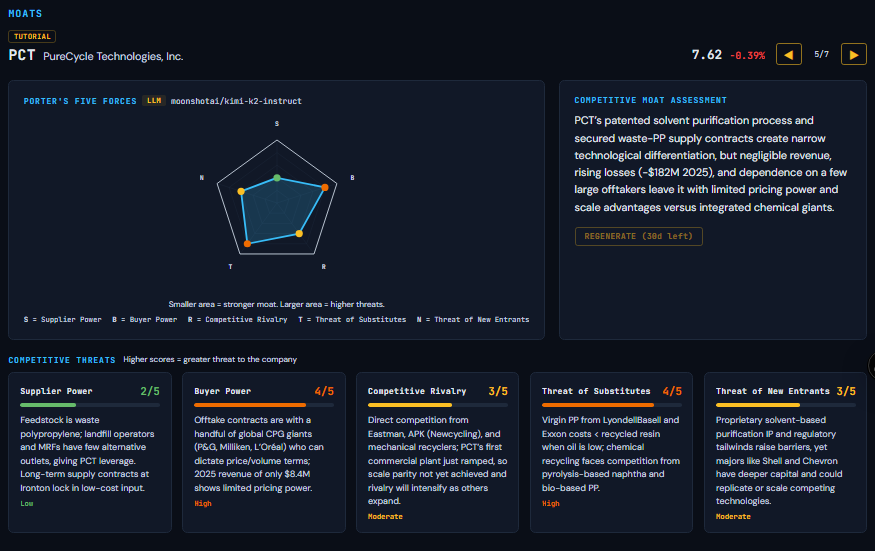Image resolution: width=875 pixels, height=551 pixels.
Task: Click radar axis label N
Action: click(201, 178)
